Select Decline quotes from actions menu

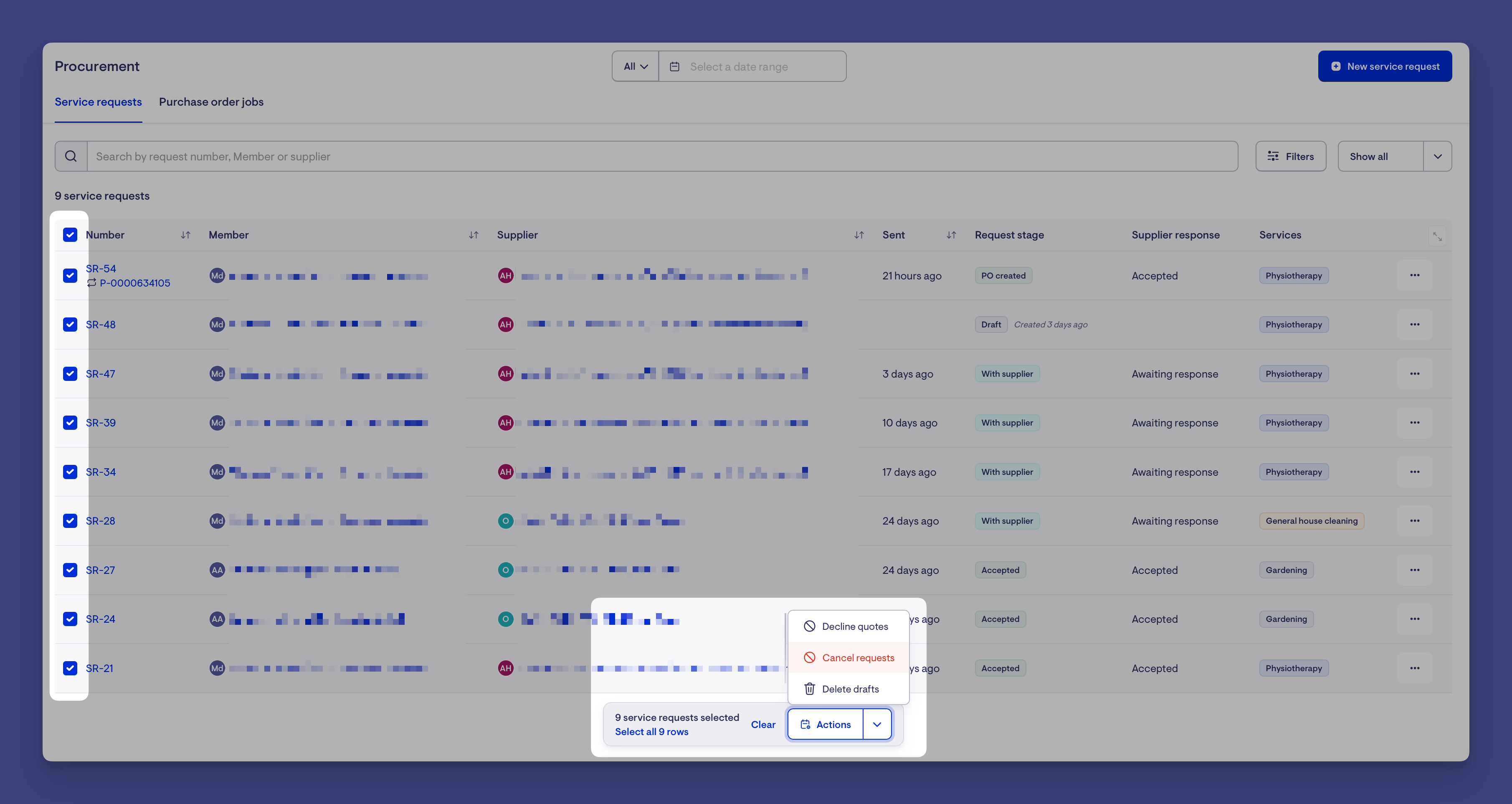tap(848, 626)
